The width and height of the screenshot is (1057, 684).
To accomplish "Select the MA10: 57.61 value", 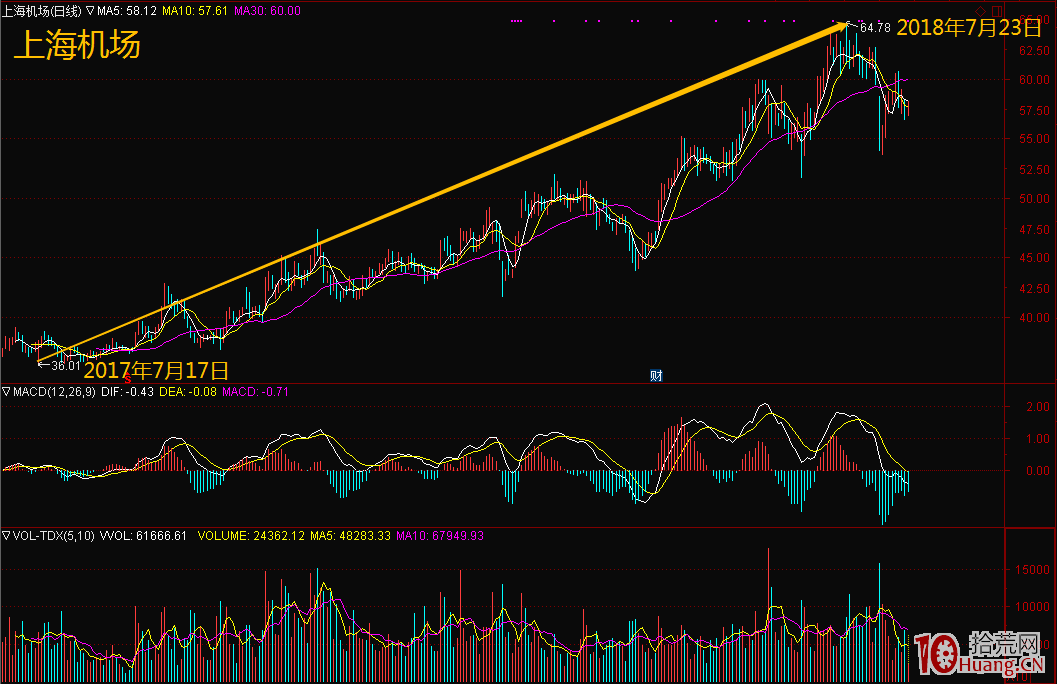I will (195, 11).
